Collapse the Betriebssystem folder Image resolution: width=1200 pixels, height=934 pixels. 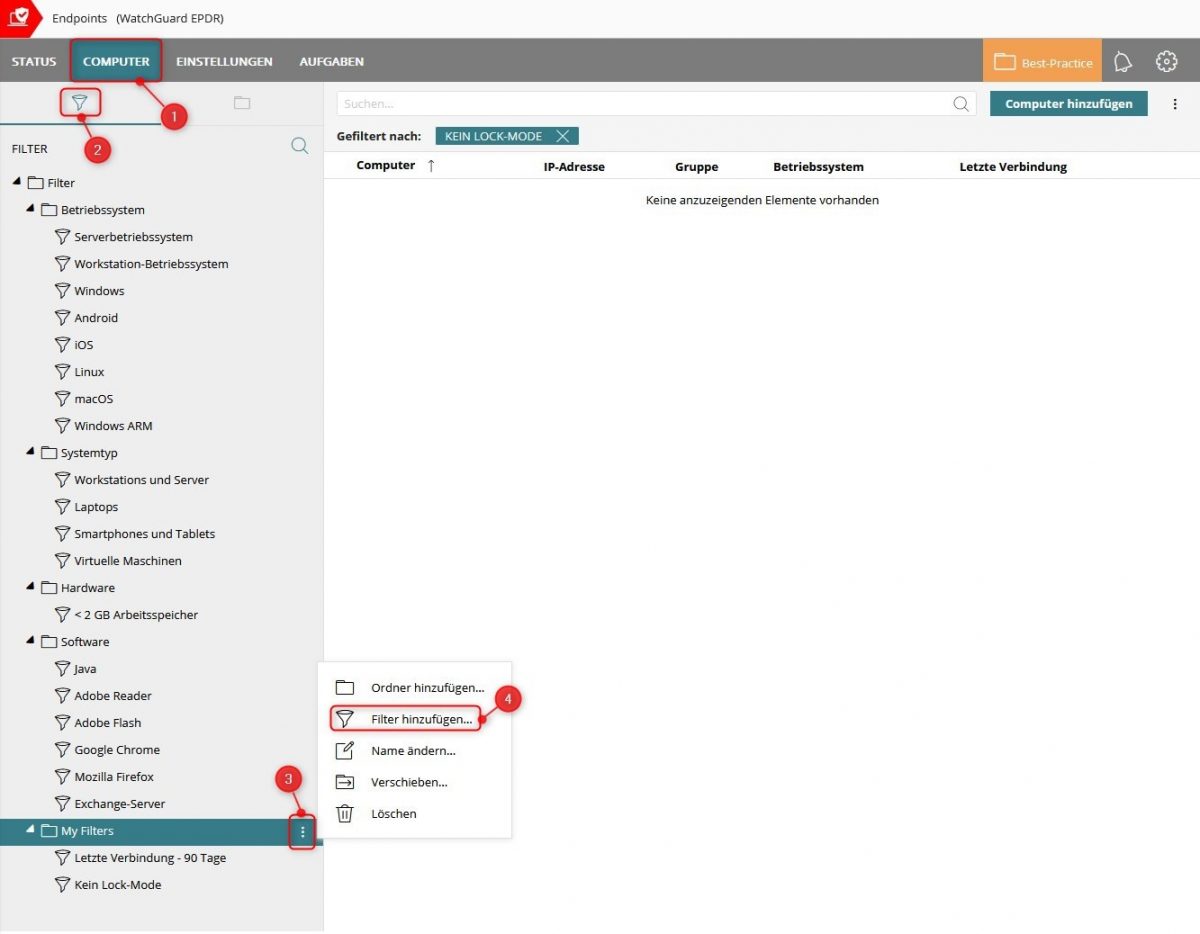[x=32, y=209]
